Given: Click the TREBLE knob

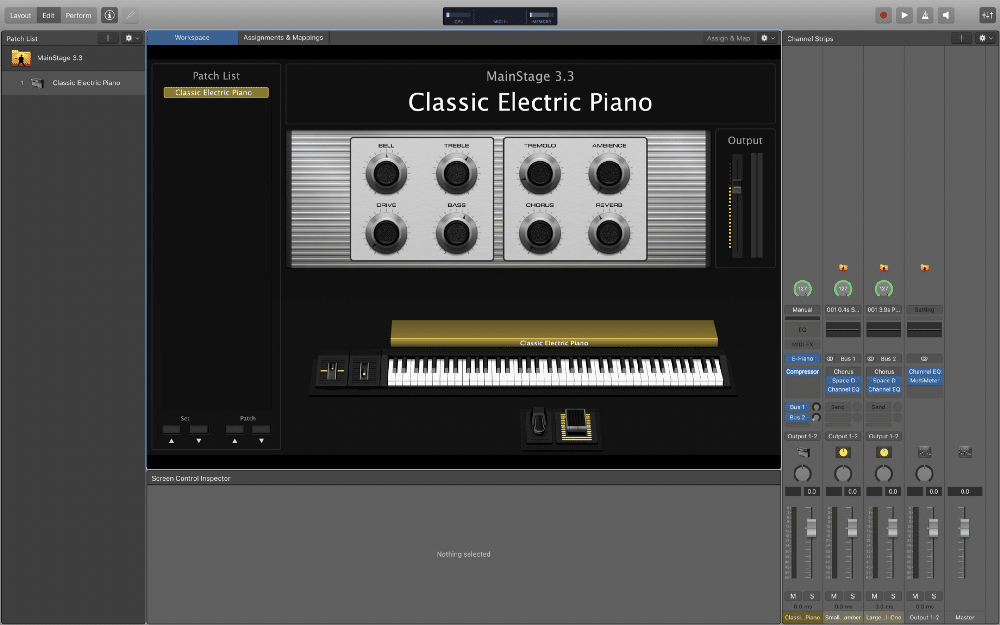Looking at the screenshot, I should (457, 173).
